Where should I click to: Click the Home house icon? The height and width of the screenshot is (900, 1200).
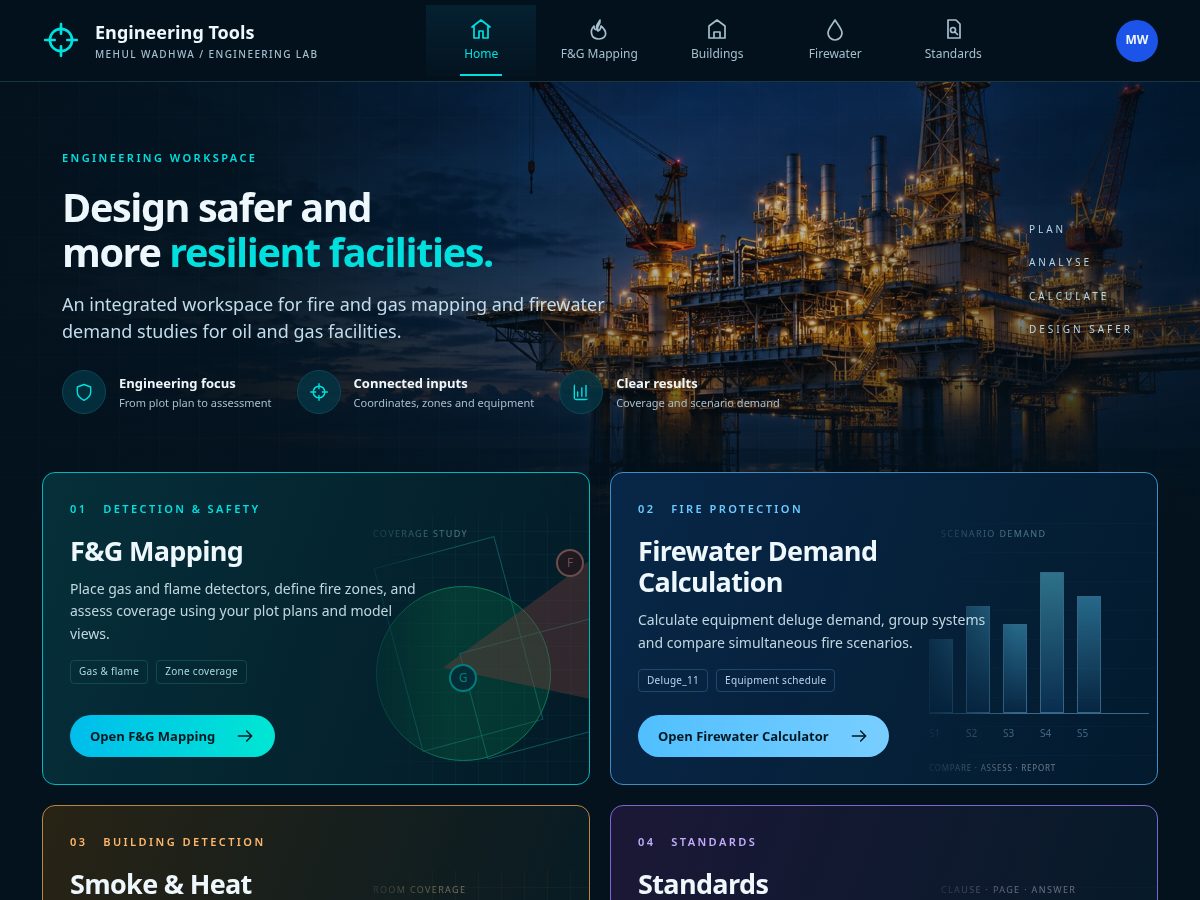481,29
